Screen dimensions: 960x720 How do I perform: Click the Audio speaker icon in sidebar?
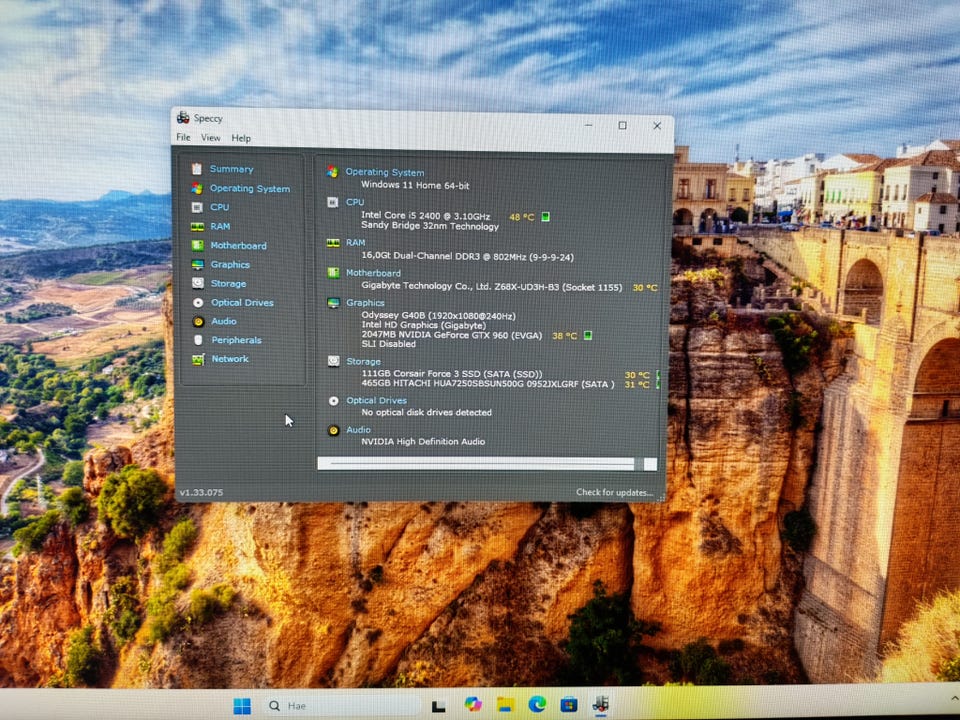click(198, 321)
